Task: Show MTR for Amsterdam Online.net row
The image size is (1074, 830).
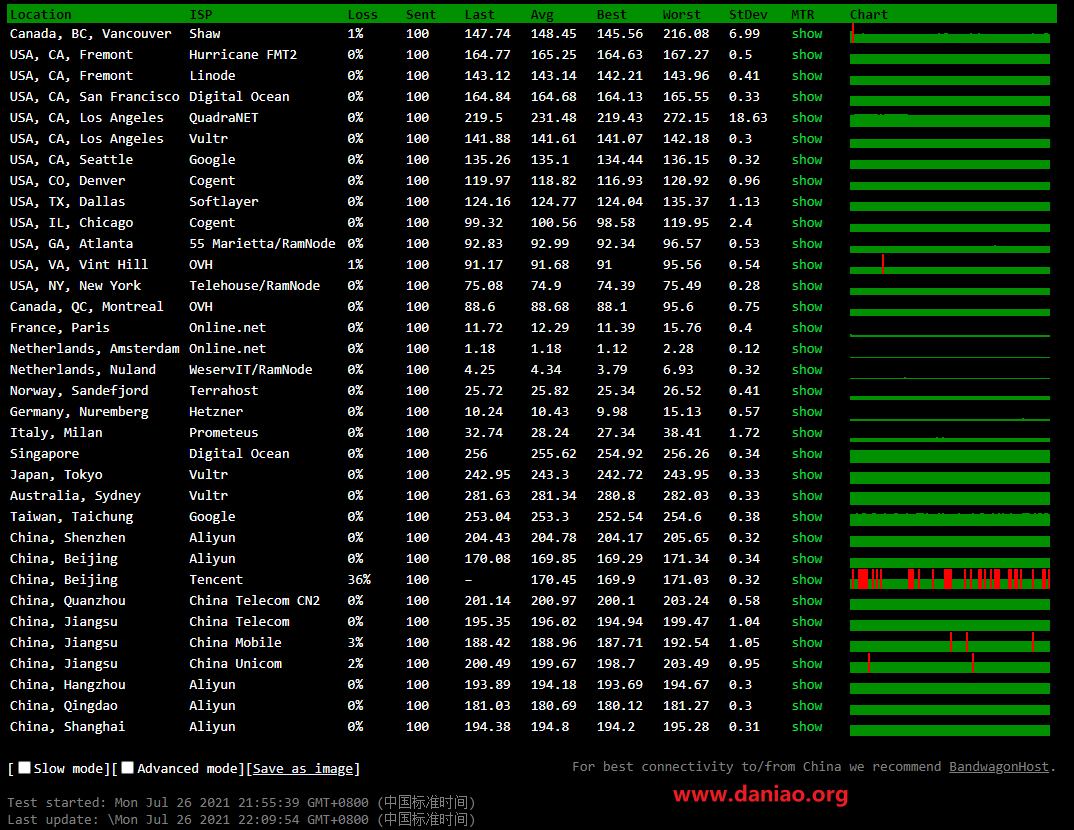Action: [x=807, y=349]
